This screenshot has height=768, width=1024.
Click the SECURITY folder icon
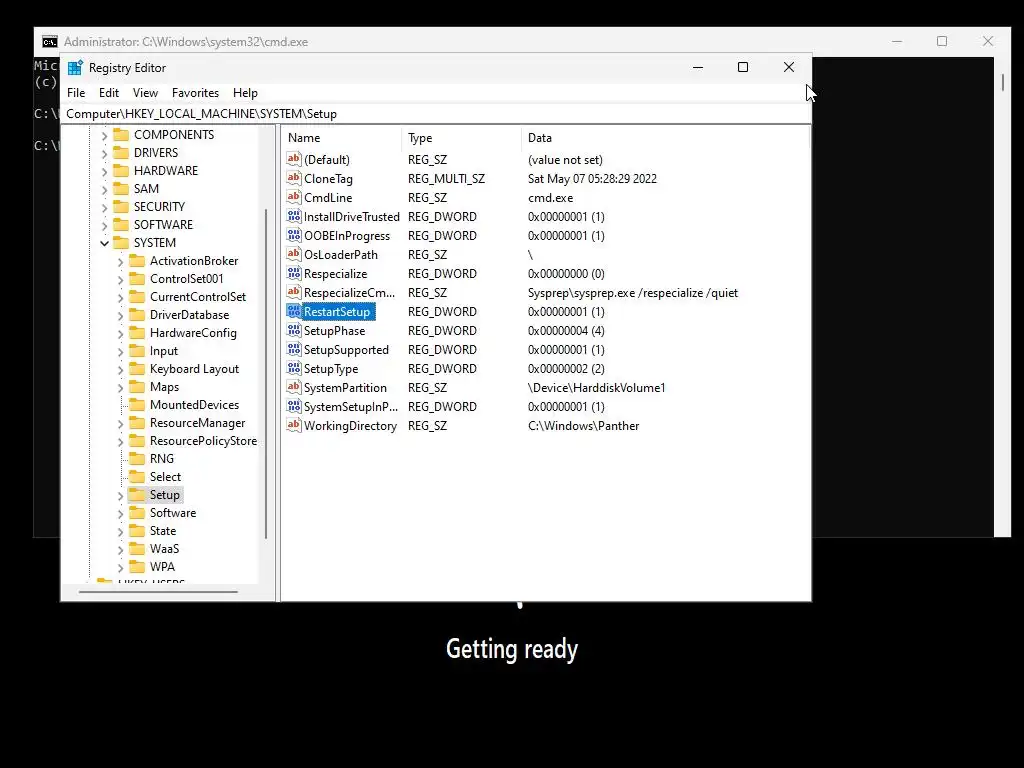(121, 206)
